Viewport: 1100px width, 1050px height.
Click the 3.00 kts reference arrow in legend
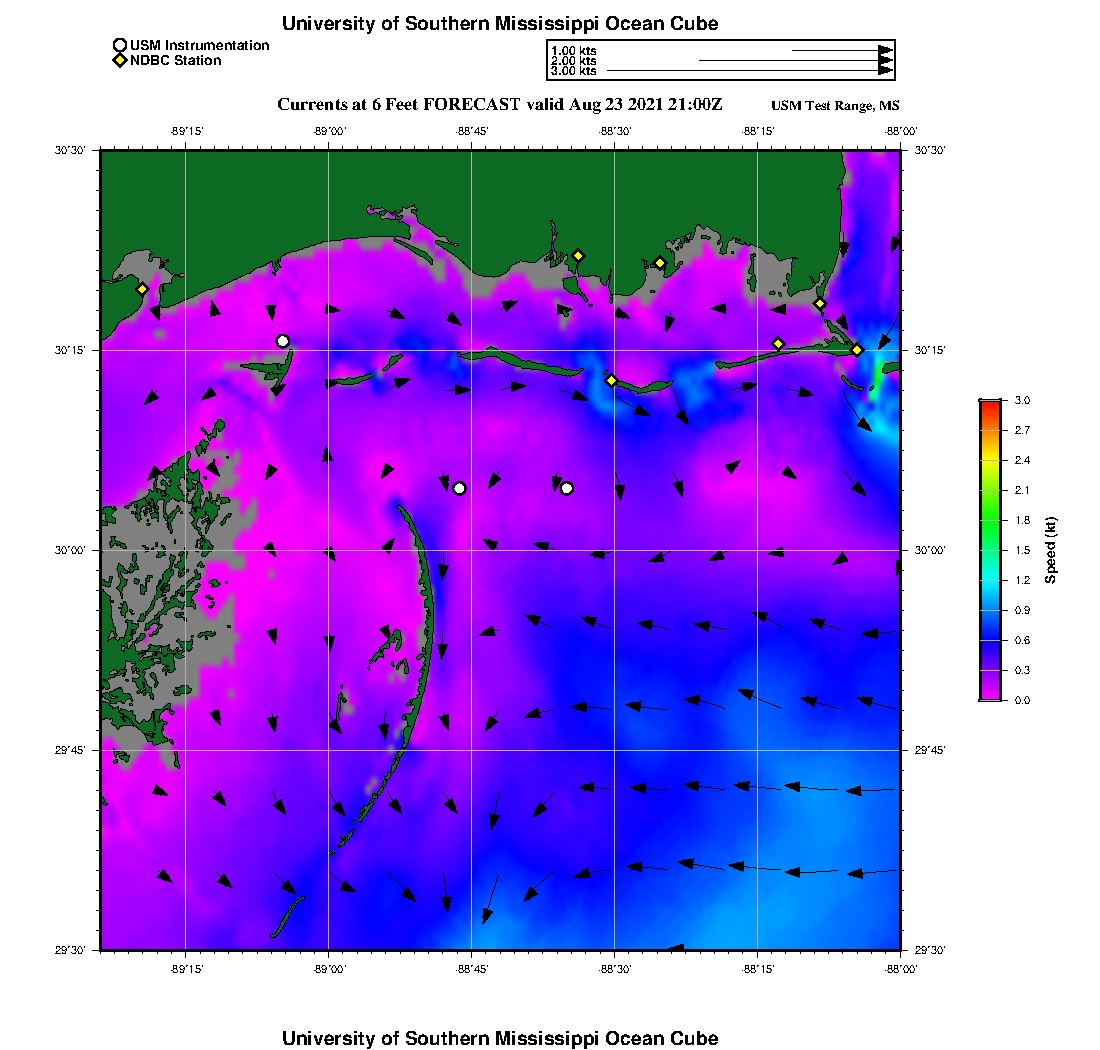pos(748,71)
